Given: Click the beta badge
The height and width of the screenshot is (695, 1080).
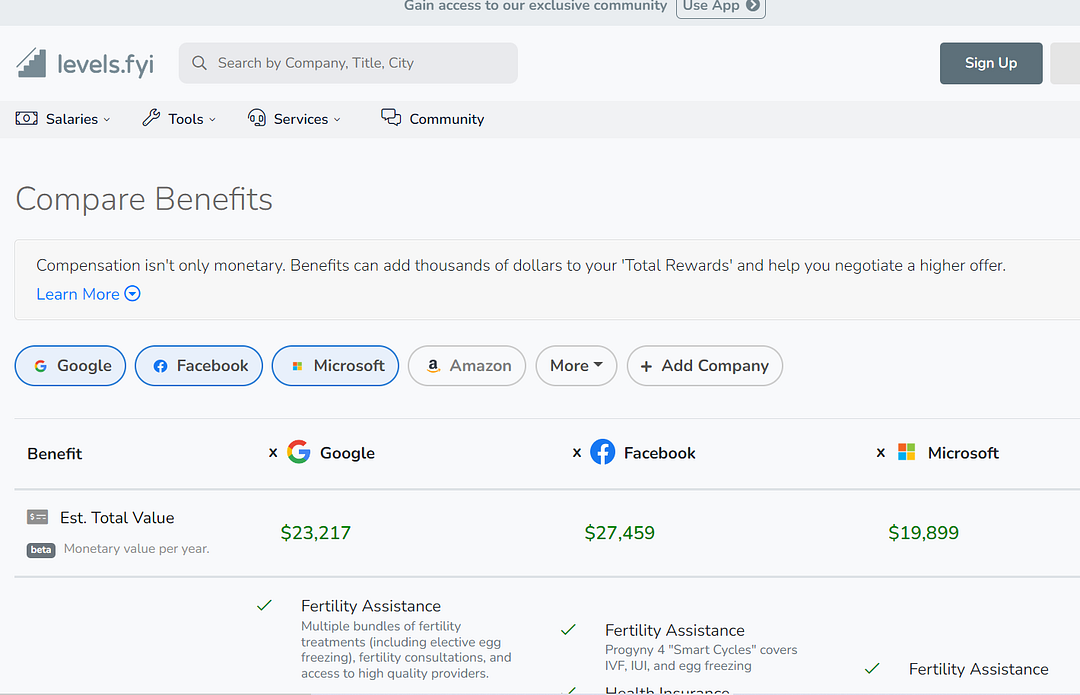Looking at the screenshot, I should (41, 550).
